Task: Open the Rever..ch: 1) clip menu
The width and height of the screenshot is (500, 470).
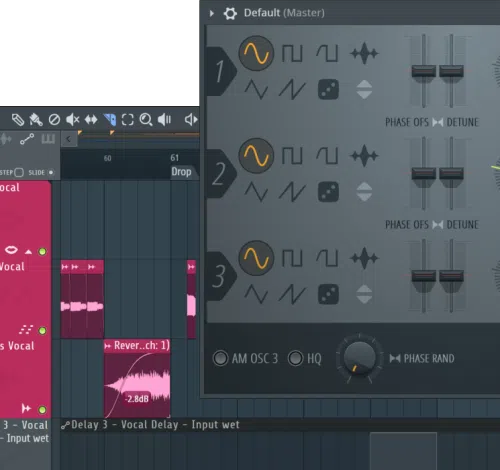Action: 107,346
